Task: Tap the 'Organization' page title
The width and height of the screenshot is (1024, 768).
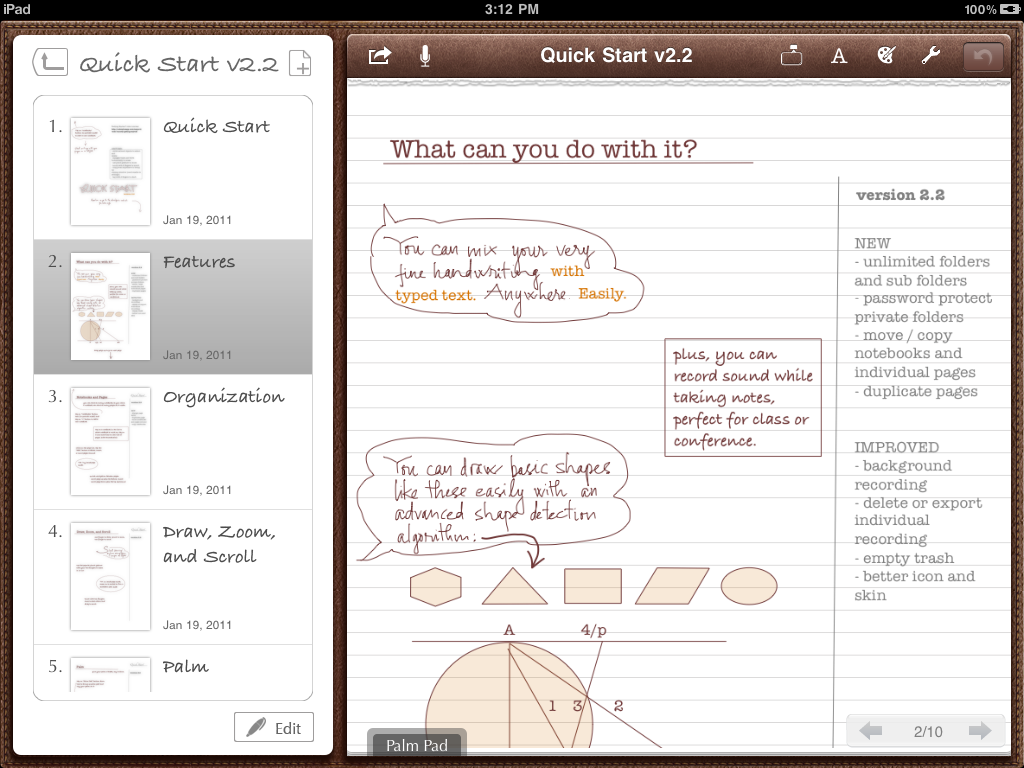Action: pyautogui.click(x=223, y=397)
